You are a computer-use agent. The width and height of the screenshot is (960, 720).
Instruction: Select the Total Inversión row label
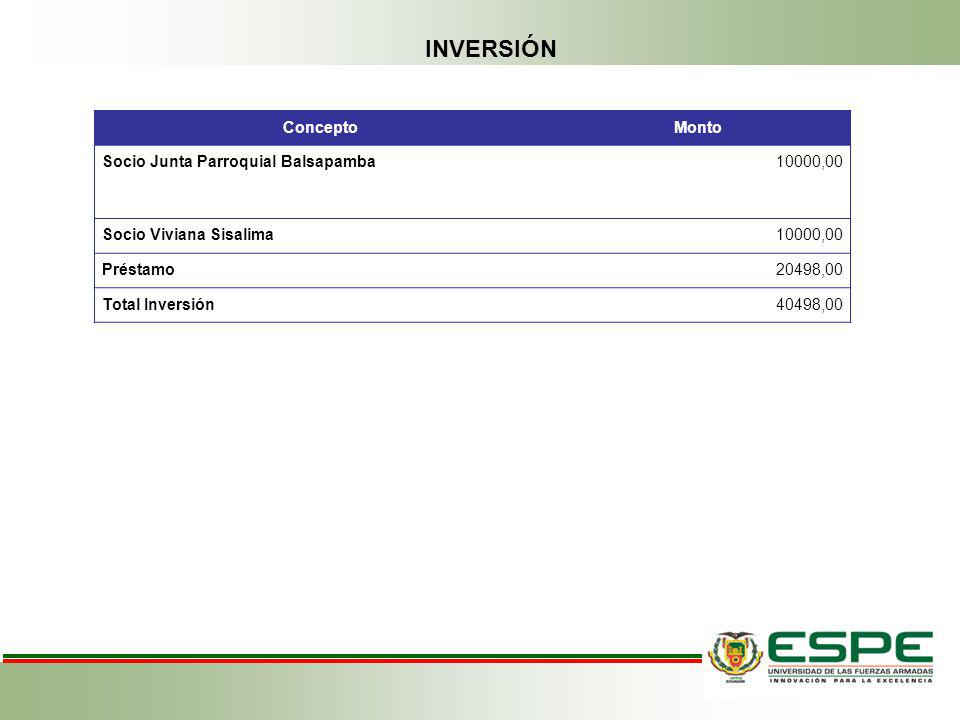[159, 304]
